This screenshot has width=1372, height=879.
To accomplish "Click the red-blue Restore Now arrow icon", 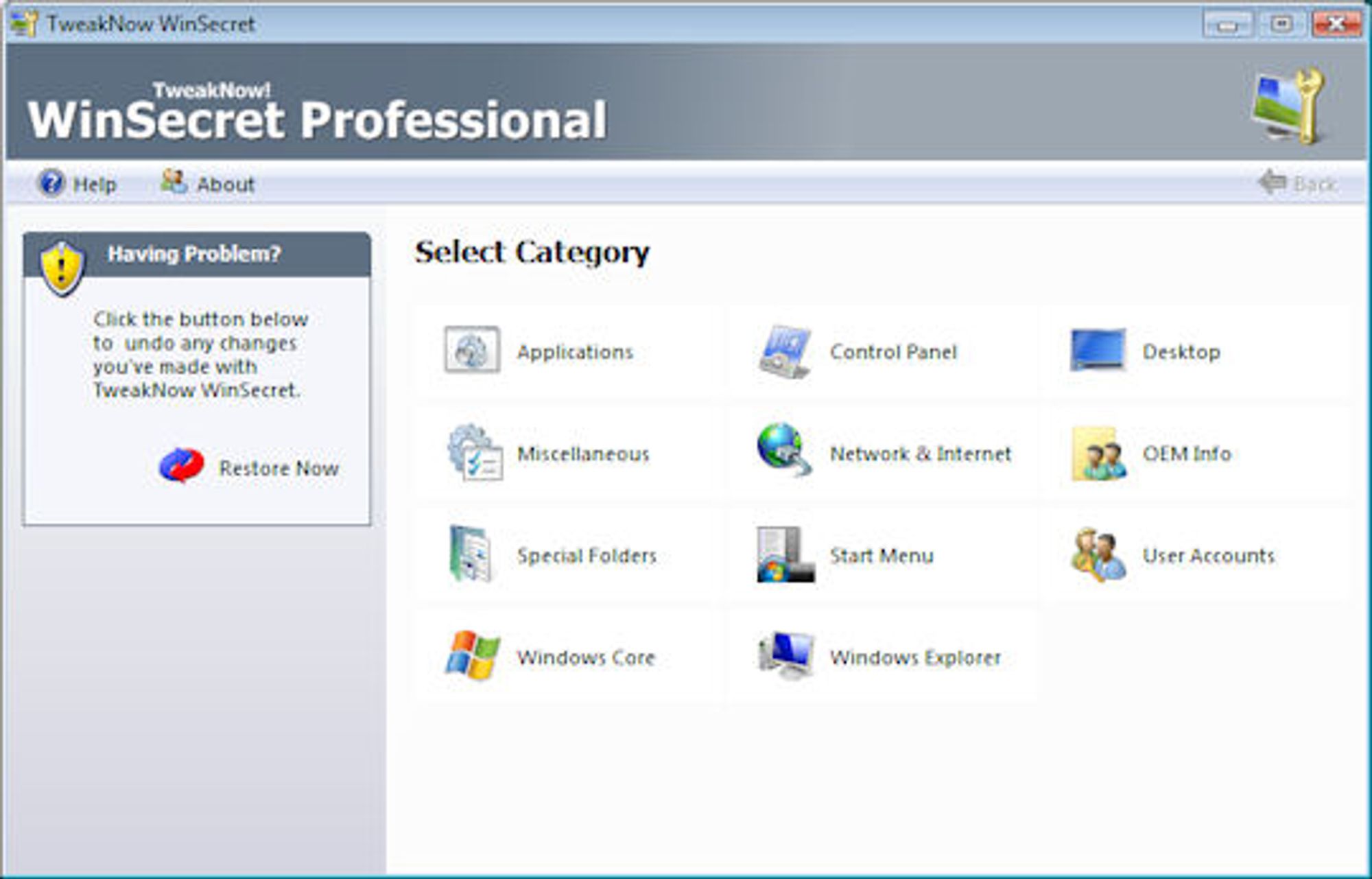I will [181, 466].
